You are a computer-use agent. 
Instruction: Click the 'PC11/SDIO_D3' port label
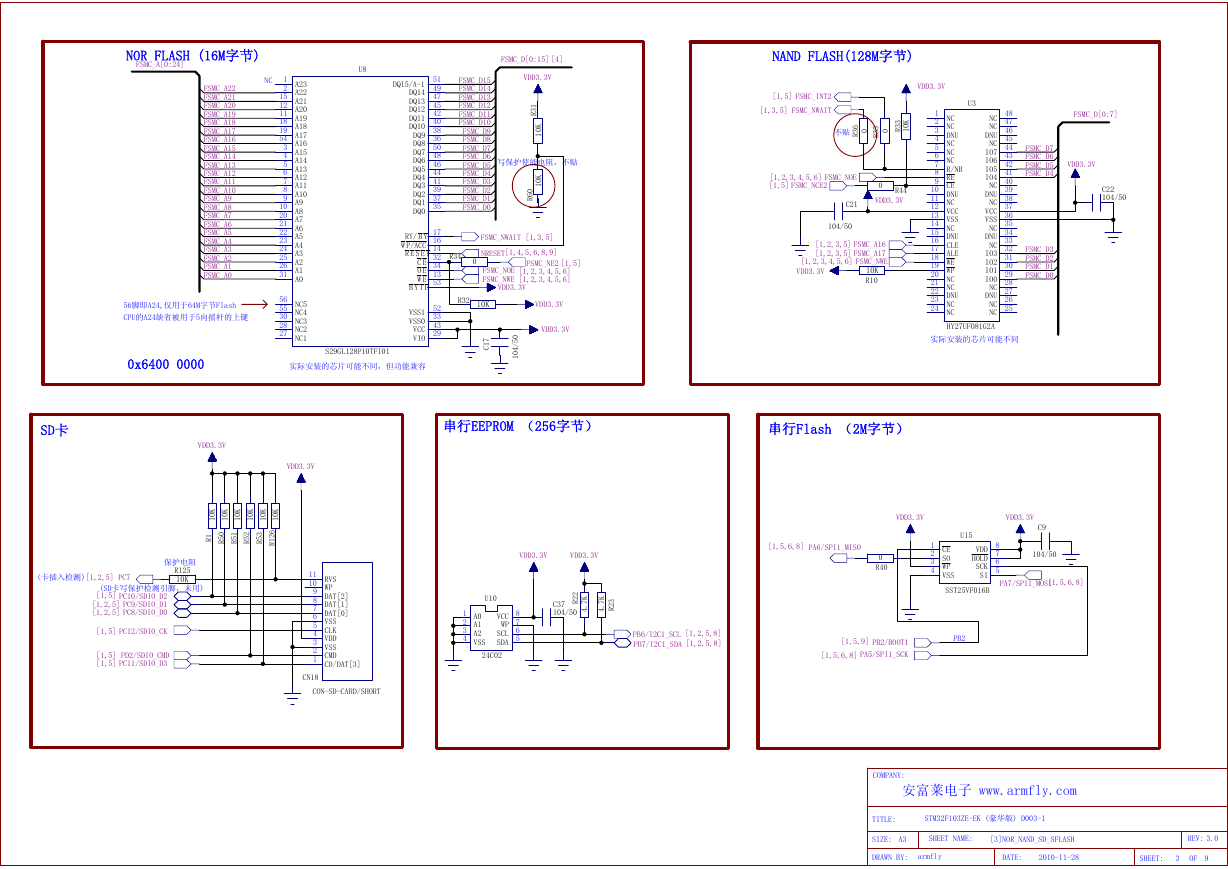pyautogui.click(x=143, y=663)
